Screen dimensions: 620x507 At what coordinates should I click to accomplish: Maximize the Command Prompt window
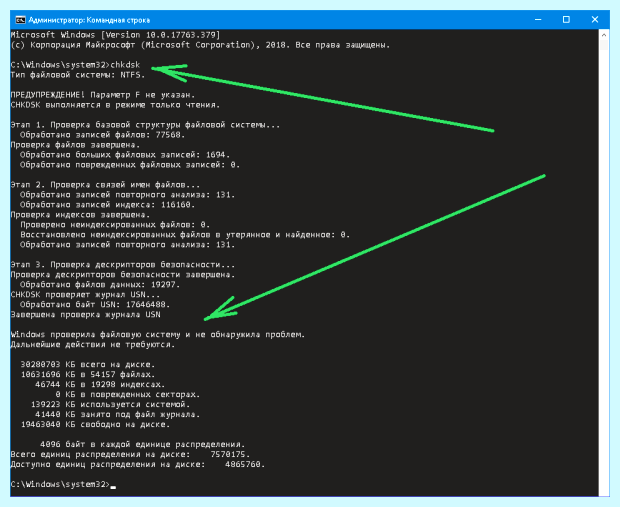tap(566, 19)
